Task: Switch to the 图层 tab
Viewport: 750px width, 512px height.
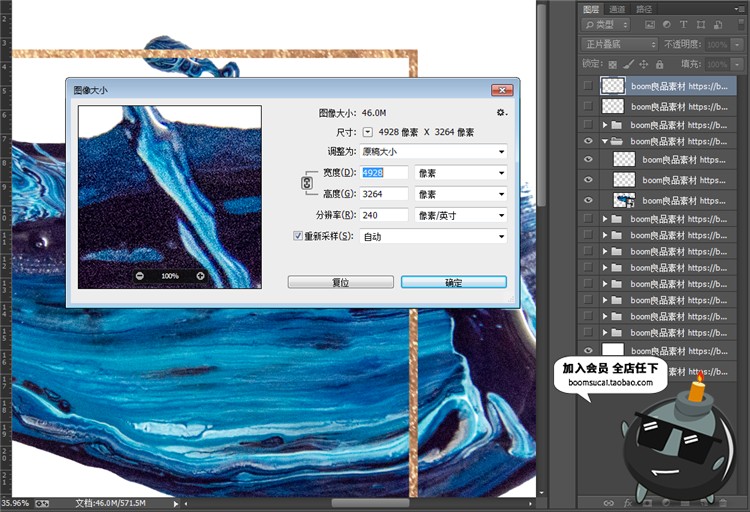Action: (x=591, y=9)
